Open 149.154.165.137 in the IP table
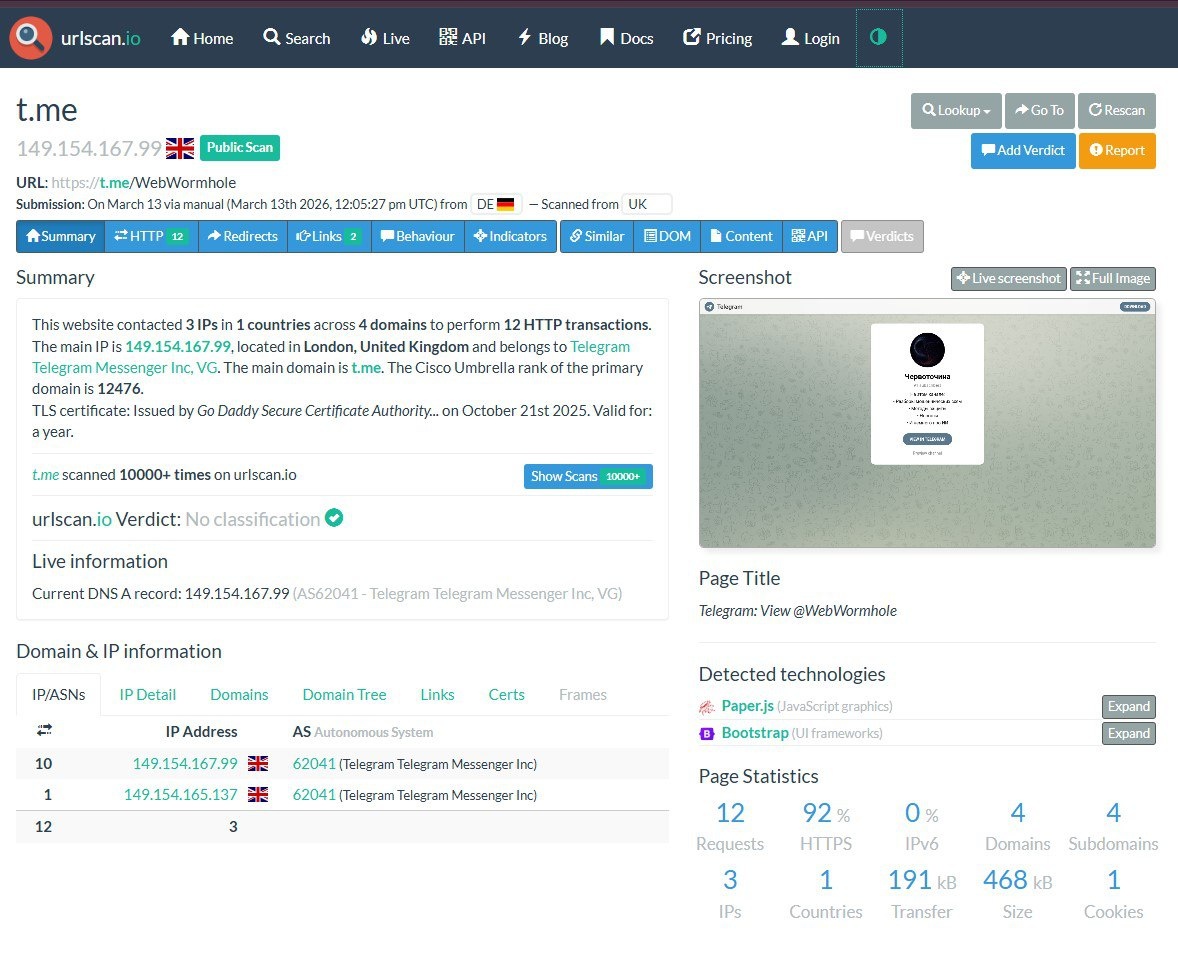The image size is (1178, 964). [x=180, y=794]
